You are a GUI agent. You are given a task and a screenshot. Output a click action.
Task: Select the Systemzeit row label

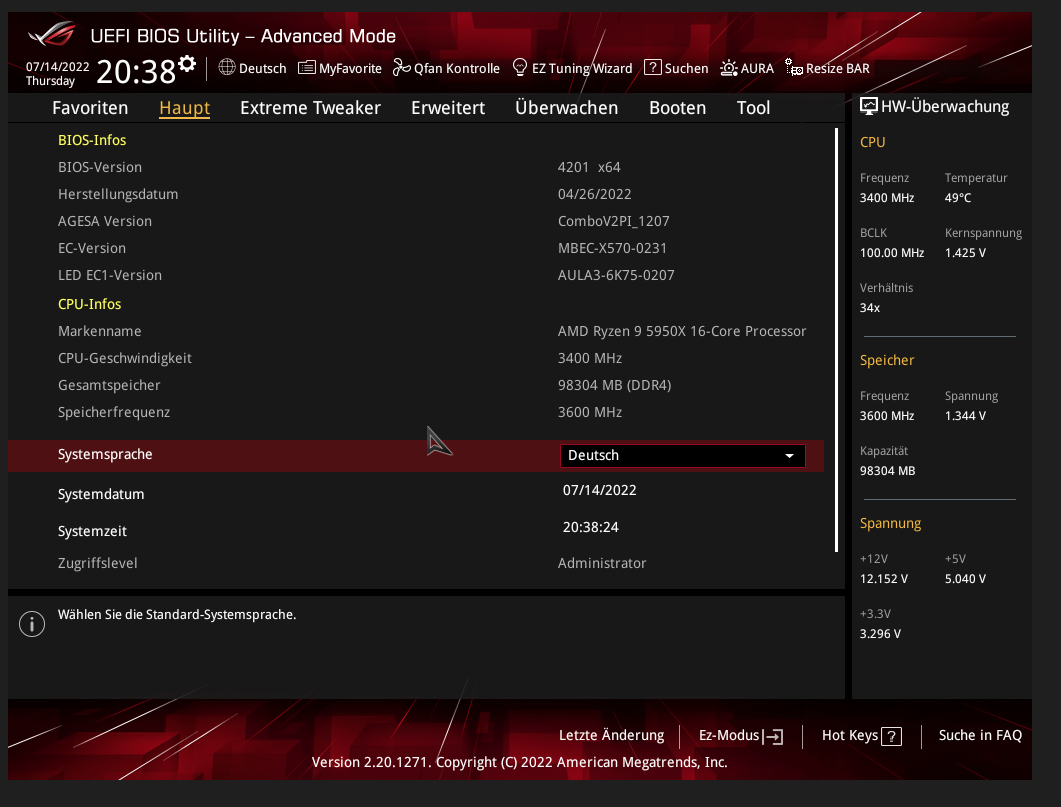pos(92,532)
